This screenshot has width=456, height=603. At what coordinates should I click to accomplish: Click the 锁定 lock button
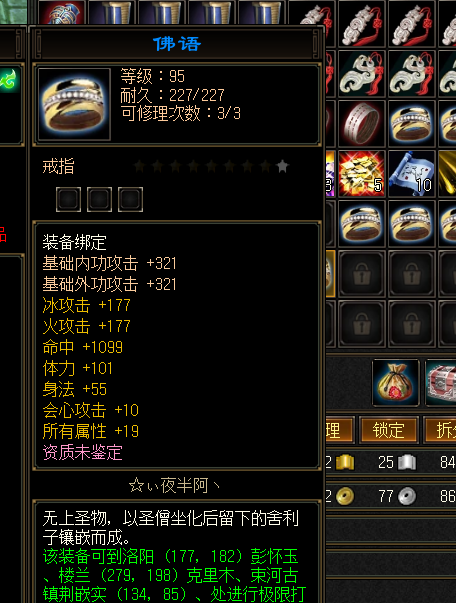coord(388,430)
